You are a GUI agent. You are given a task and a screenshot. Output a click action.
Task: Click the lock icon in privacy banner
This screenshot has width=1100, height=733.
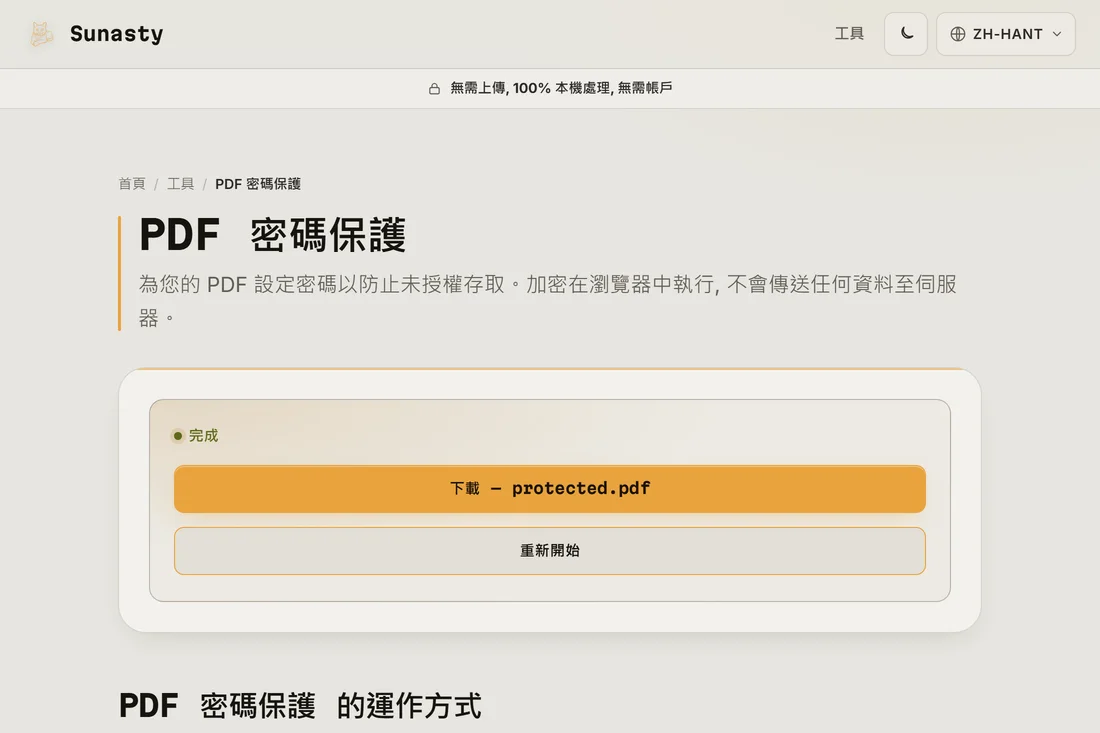coord(434,88)
